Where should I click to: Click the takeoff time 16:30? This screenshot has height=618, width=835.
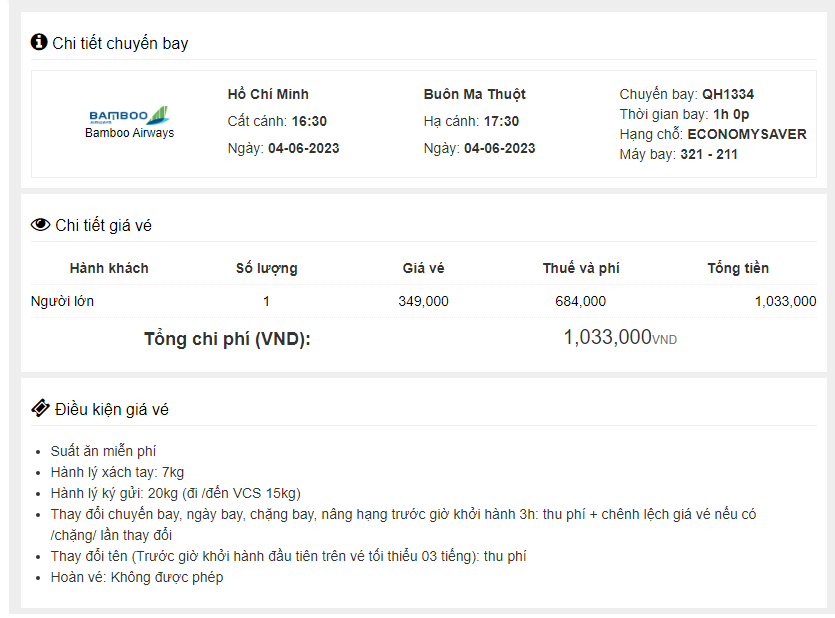coord(309,122)
